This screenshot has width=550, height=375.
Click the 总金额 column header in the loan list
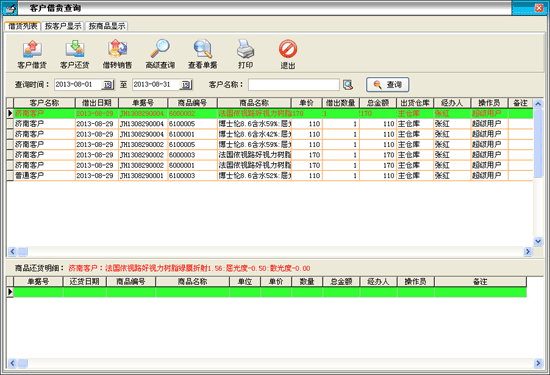tap(378, 103)
